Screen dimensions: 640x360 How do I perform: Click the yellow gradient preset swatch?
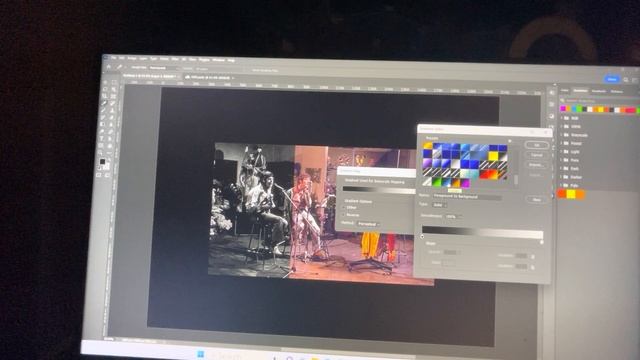pos(493,156)
